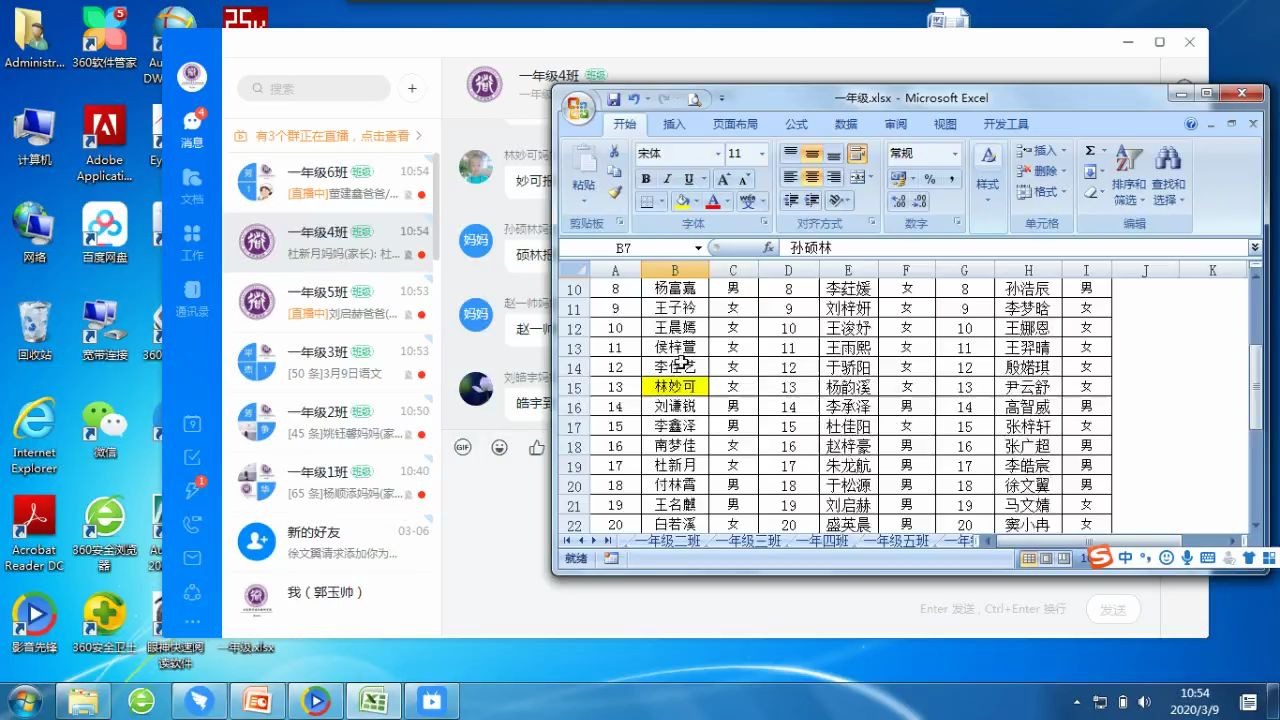
Task: Open the font size 11 dropdown
Action: coord(762,154)
